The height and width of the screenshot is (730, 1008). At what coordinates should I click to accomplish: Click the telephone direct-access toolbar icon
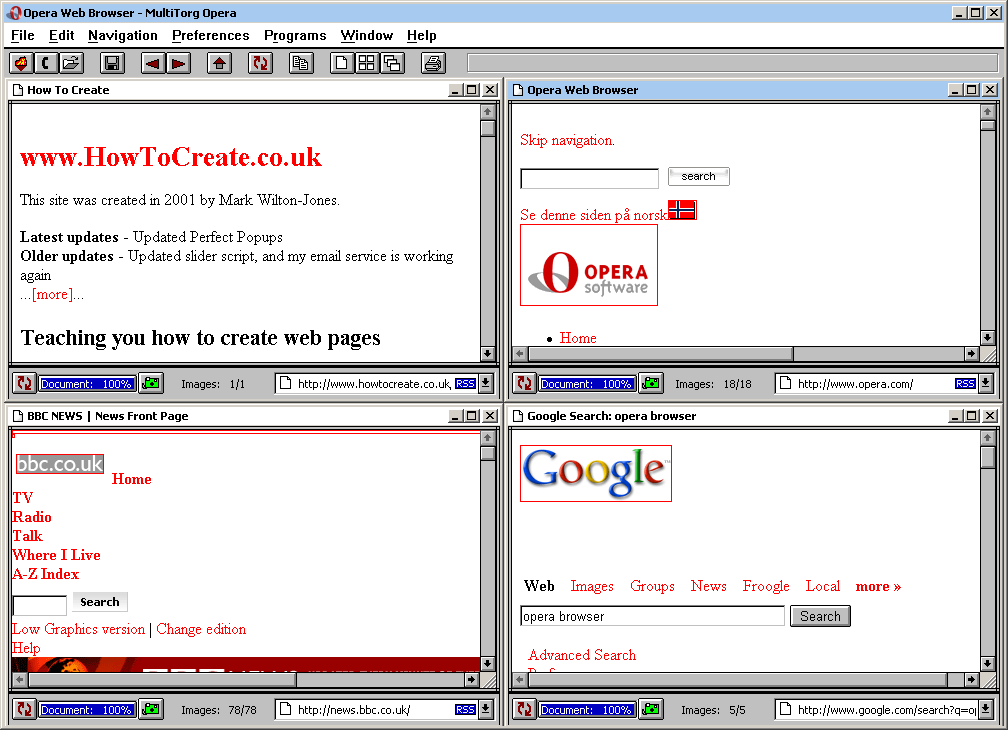click(46, 63)
